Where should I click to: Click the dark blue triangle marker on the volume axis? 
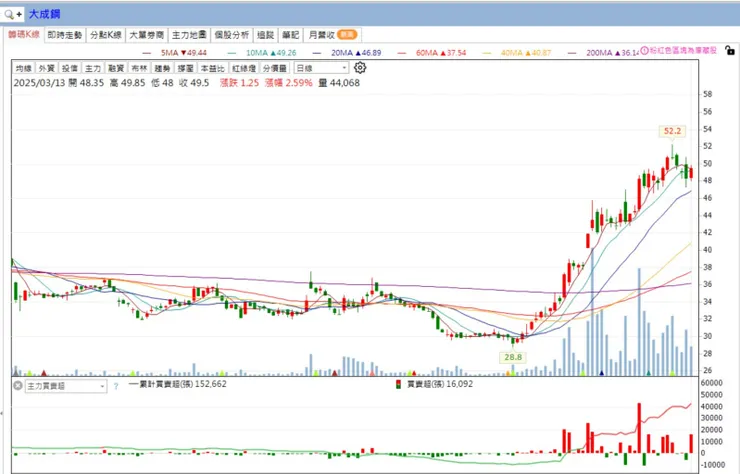click(601, 372)
